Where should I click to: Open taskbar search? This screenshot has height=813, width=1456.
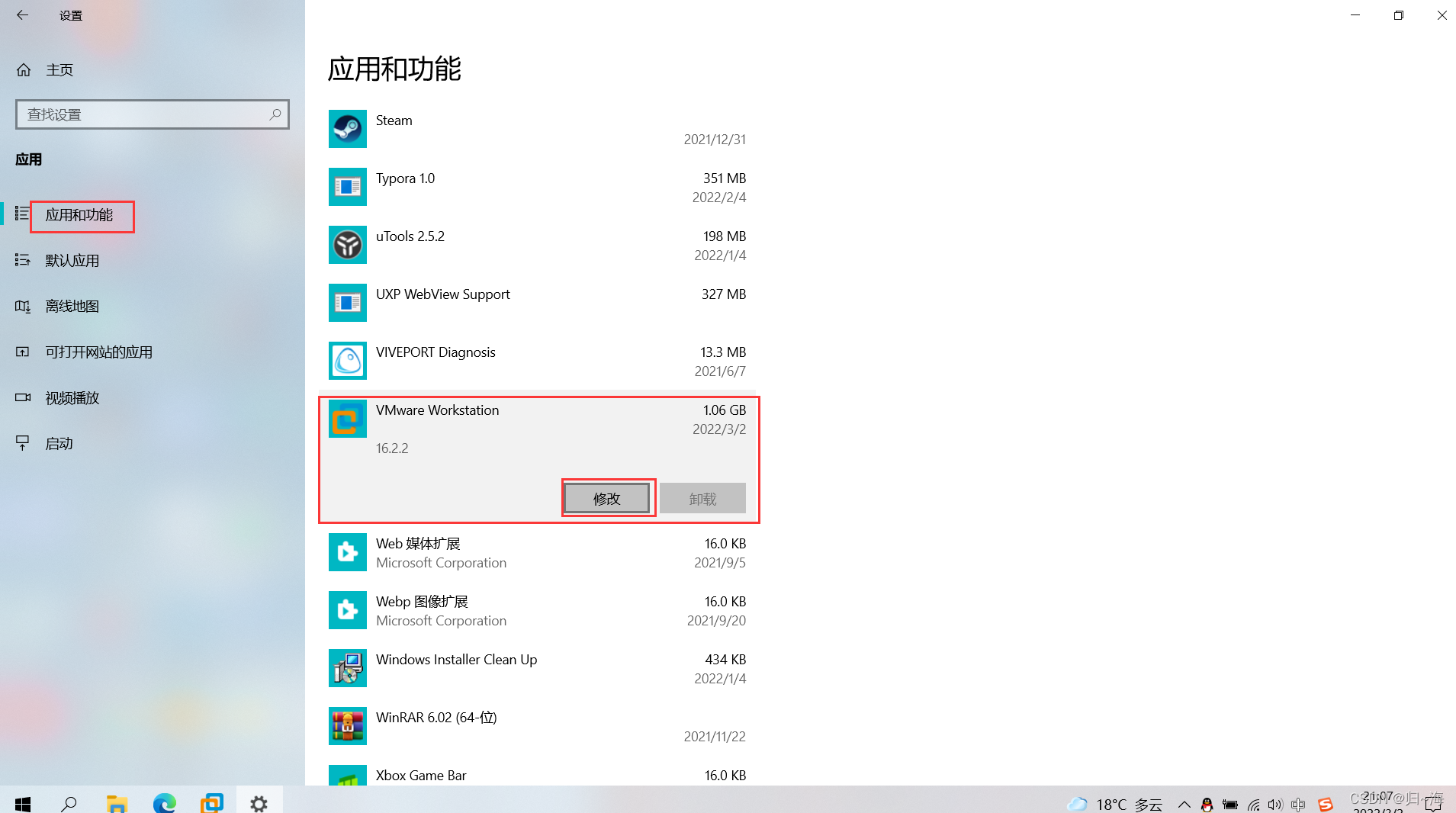[69, 803]
